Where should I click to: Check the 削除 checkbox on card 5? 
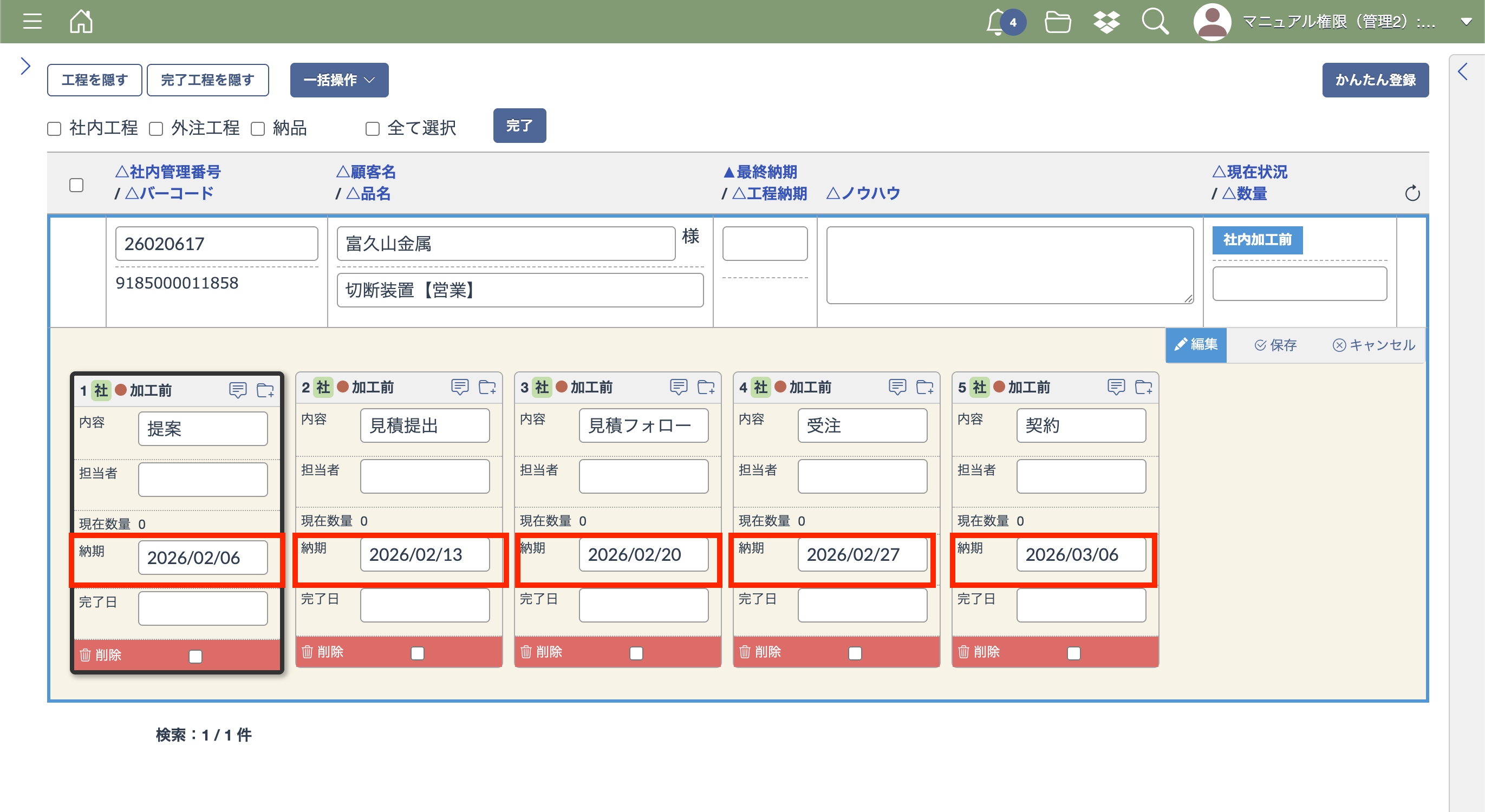1073,652
